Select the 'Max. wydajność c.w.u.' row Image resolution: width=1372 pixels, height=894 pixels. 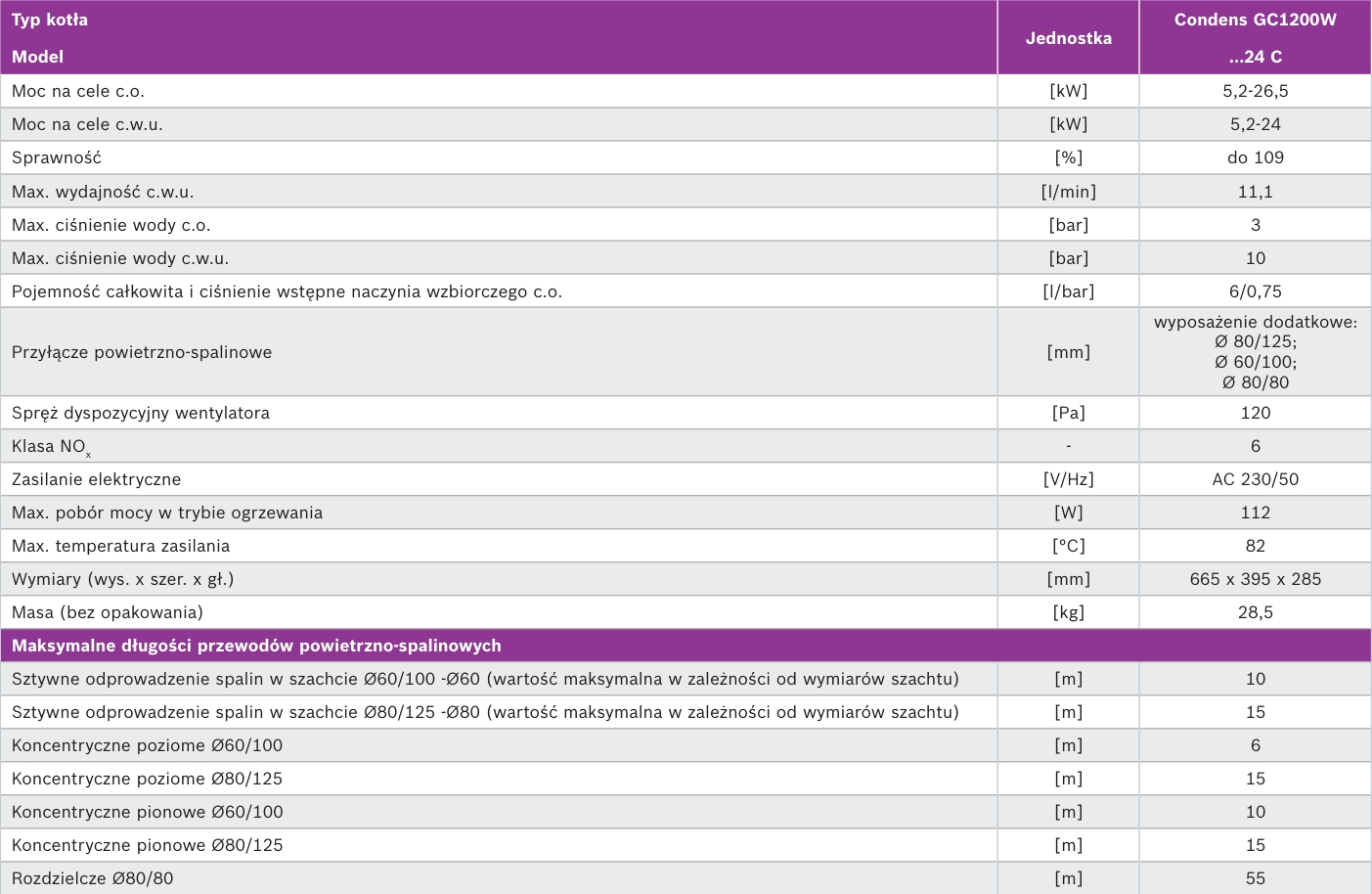[x=686, y=192]
